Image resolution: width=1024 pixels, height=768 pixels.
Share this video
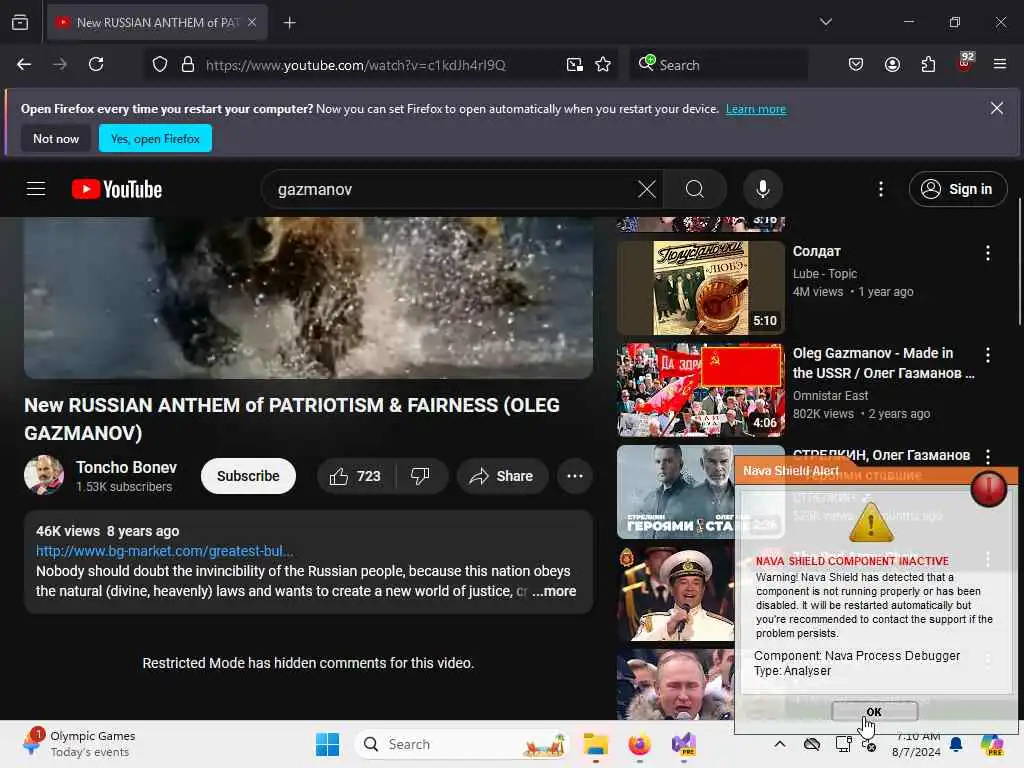pos(502,476)
